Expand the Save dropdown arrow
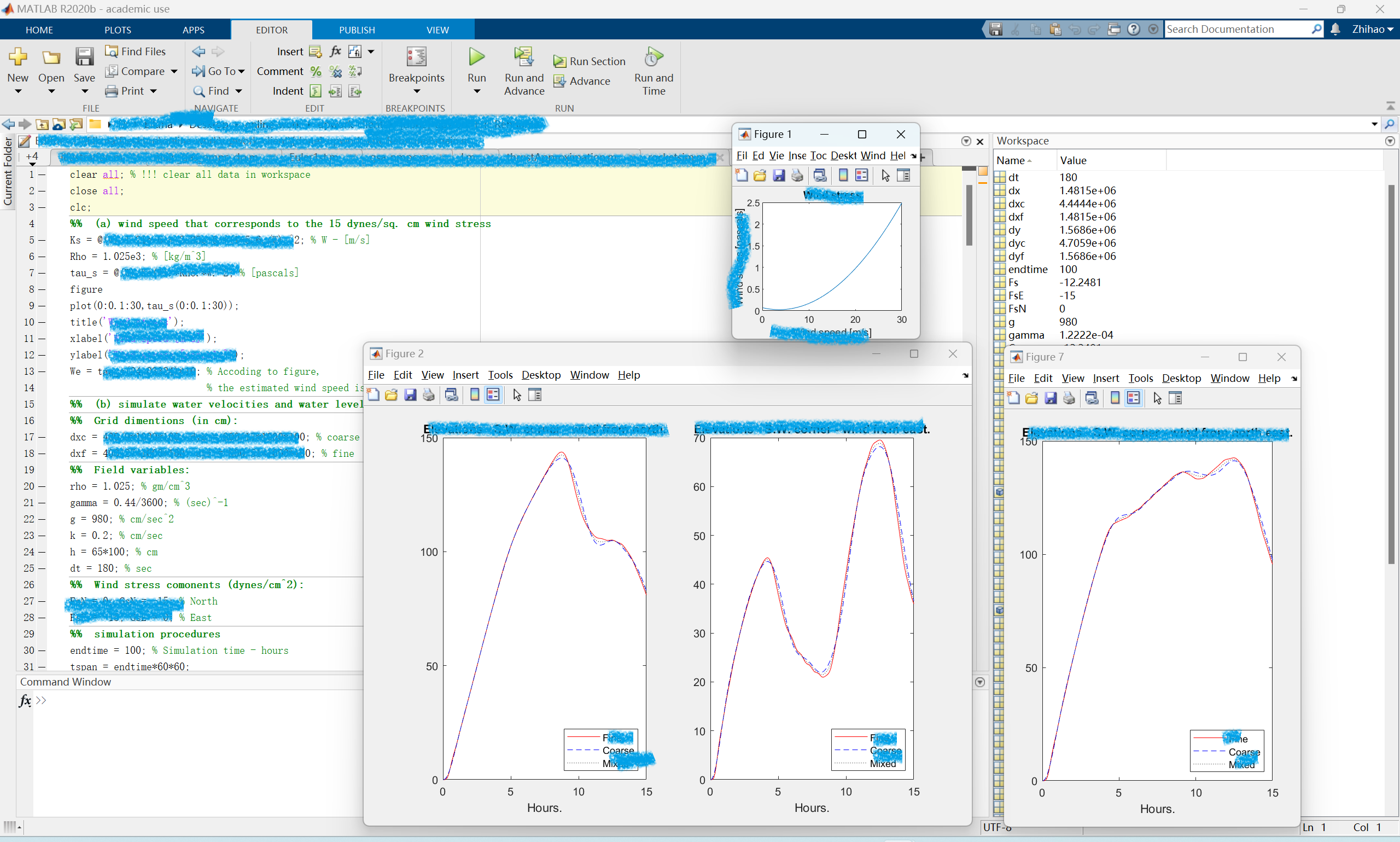The height and width of the screenshot is (842, 1400). pyautogui.click(x=84, y=91)
